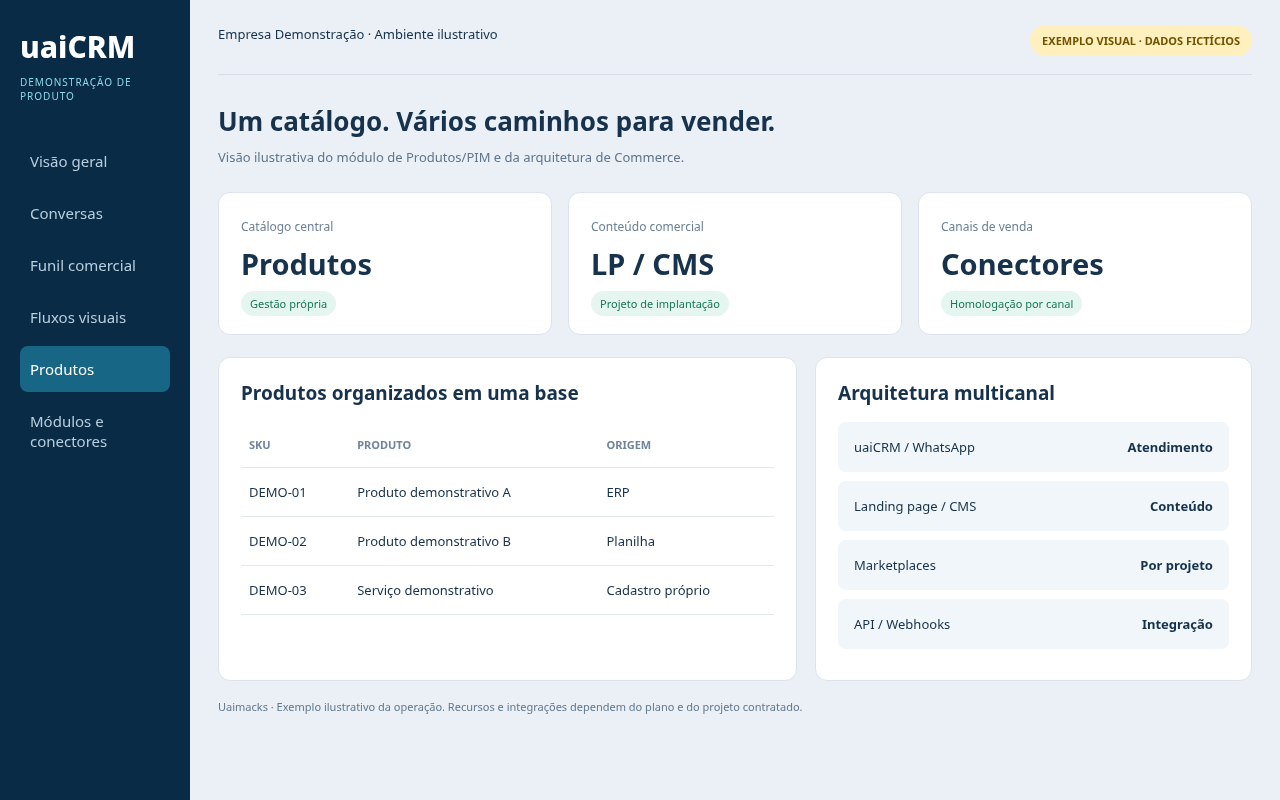
Task: Select the highlighted Produtos sidebar item
Action: pos(95,369)
